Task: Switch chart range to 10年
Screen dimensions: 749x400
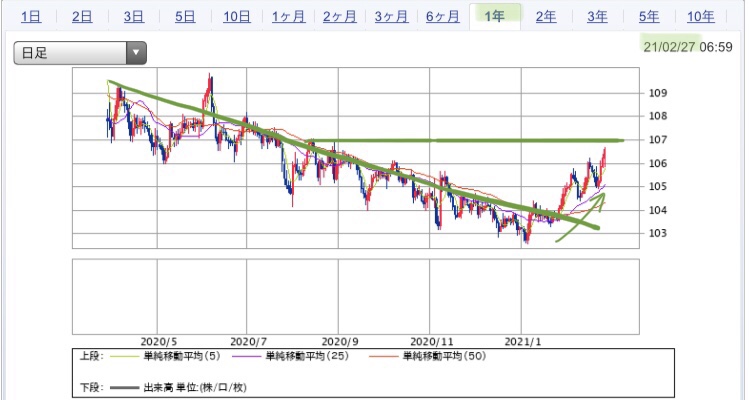Action: pos(701,17)
